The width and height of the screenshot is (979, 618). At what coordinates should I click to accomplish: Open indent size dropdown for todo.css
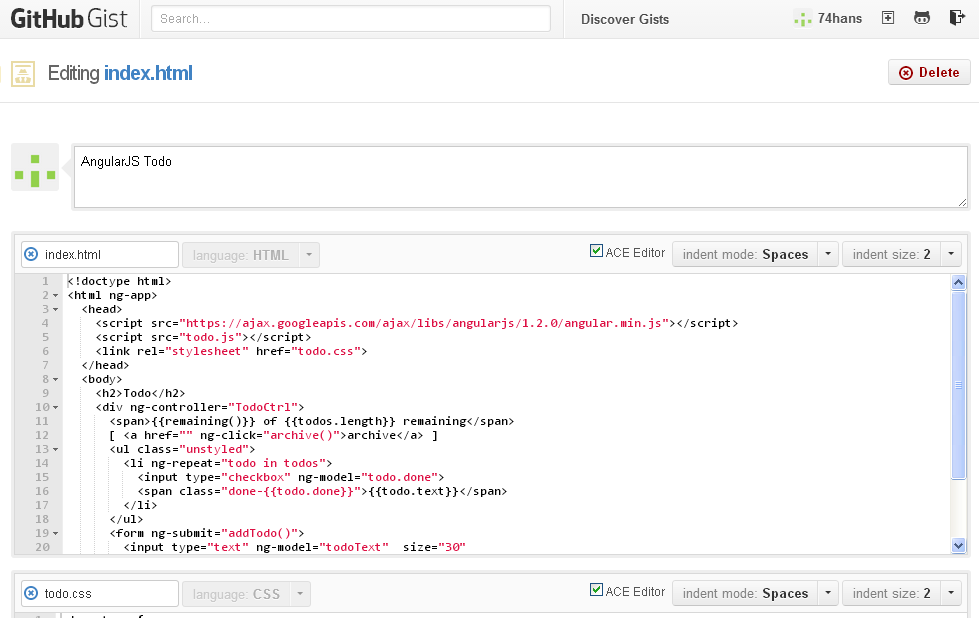(902, 593)
